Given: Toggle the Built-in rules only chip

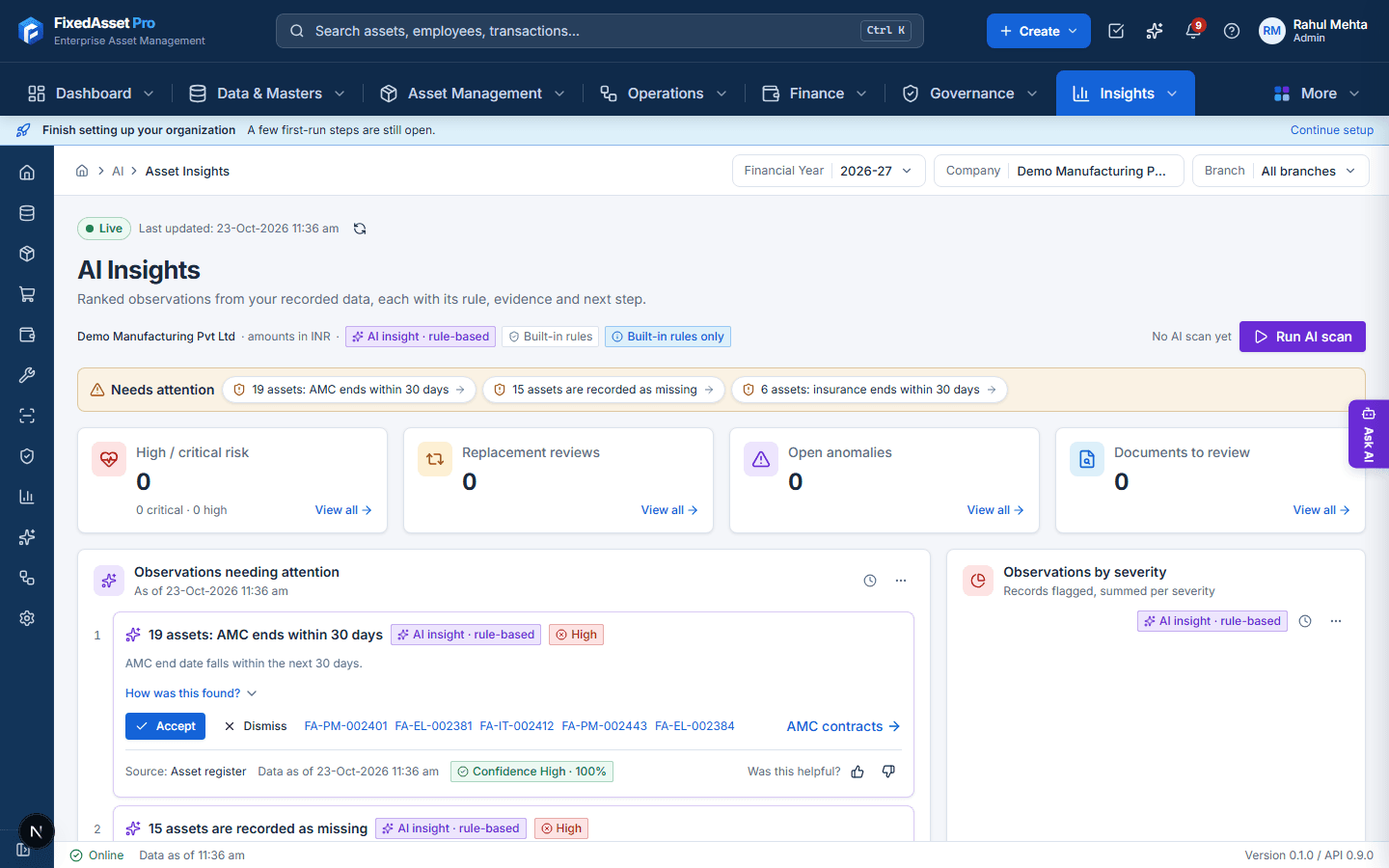Looking at the screenshot, I should coord(667,337).
